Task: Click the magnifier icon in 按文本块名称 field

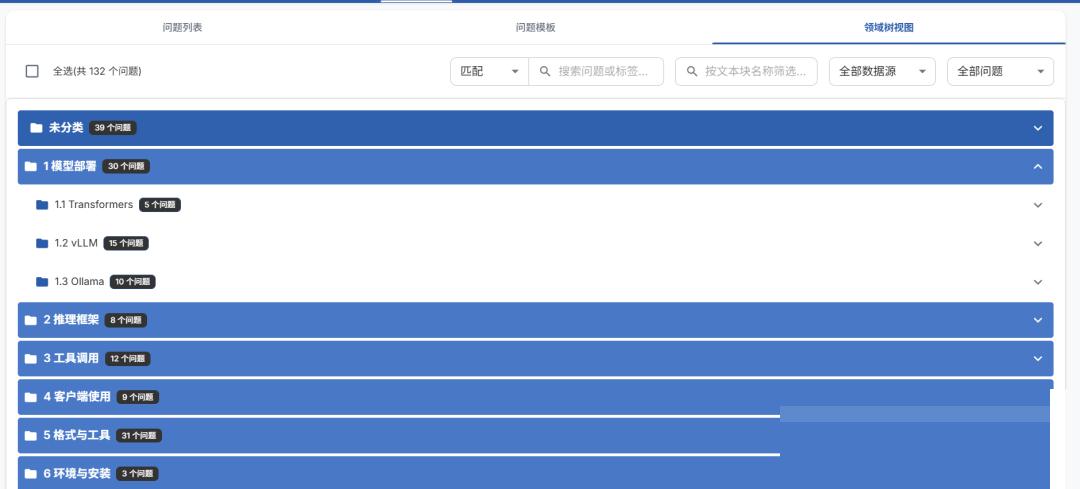Action: (692, 72)
